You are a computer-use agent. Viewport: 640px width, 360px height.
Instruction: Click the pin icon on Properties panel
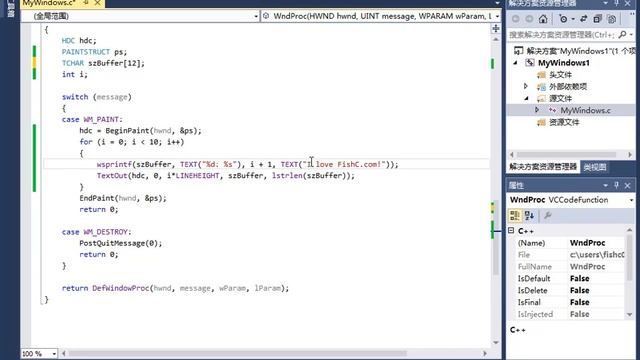[617, 185]
